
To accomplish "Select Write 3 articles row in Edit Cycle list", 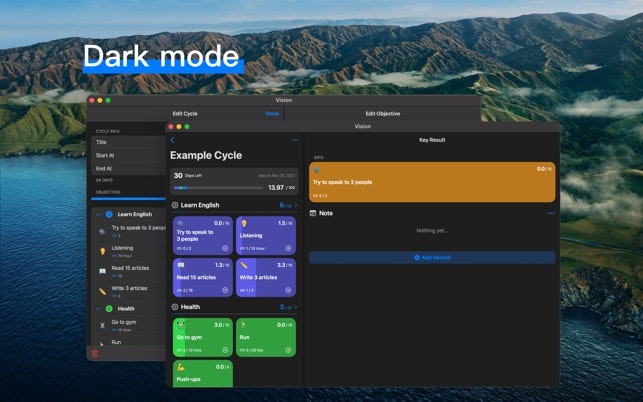I will (129, 291).
